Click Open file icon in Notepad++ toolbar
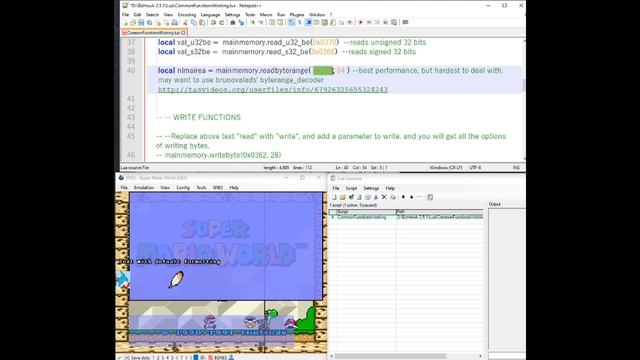The height and width of the screenshot is (360, 640). point(133,22)
